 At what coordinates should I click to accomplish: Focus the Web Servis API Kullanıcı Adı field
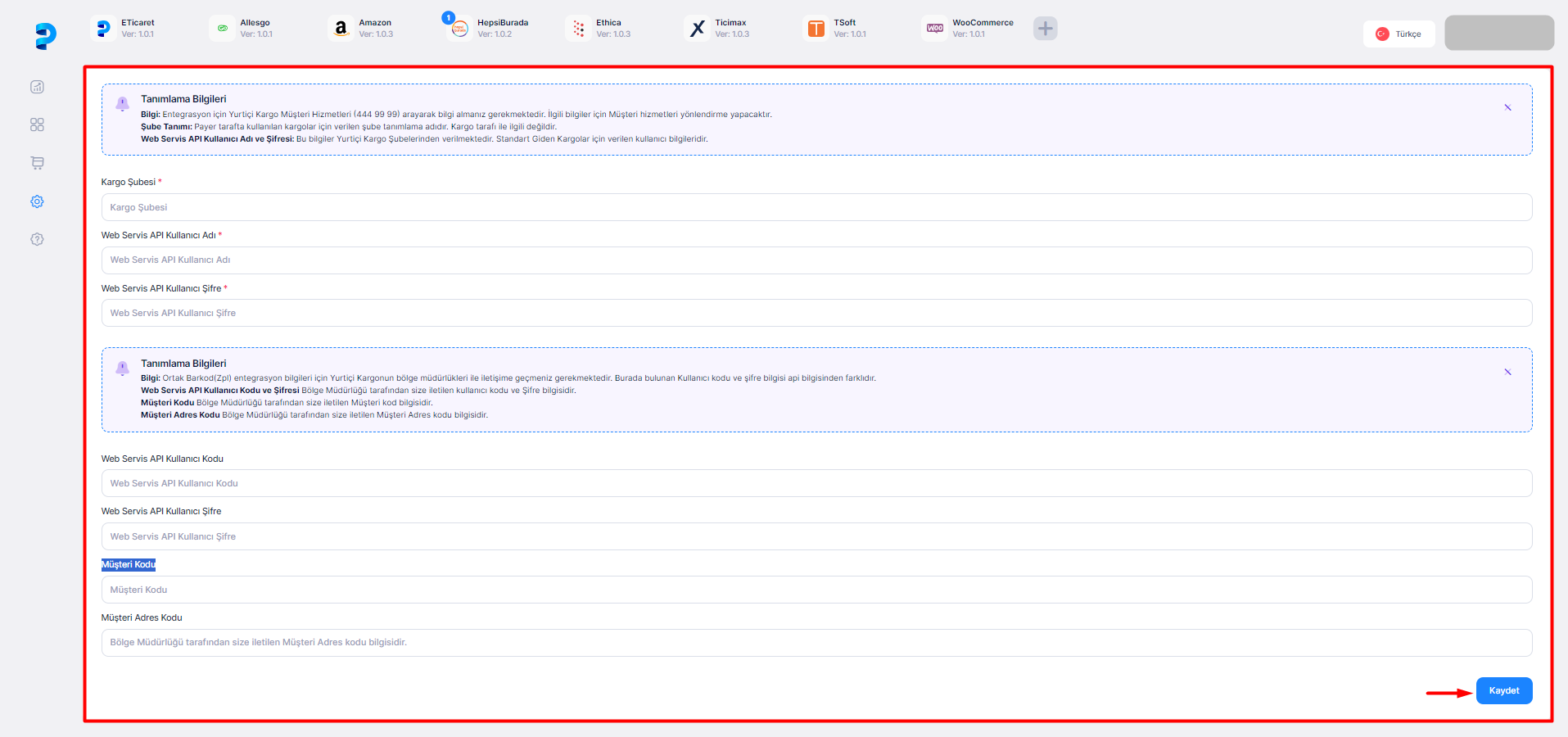tap(816, 260)
